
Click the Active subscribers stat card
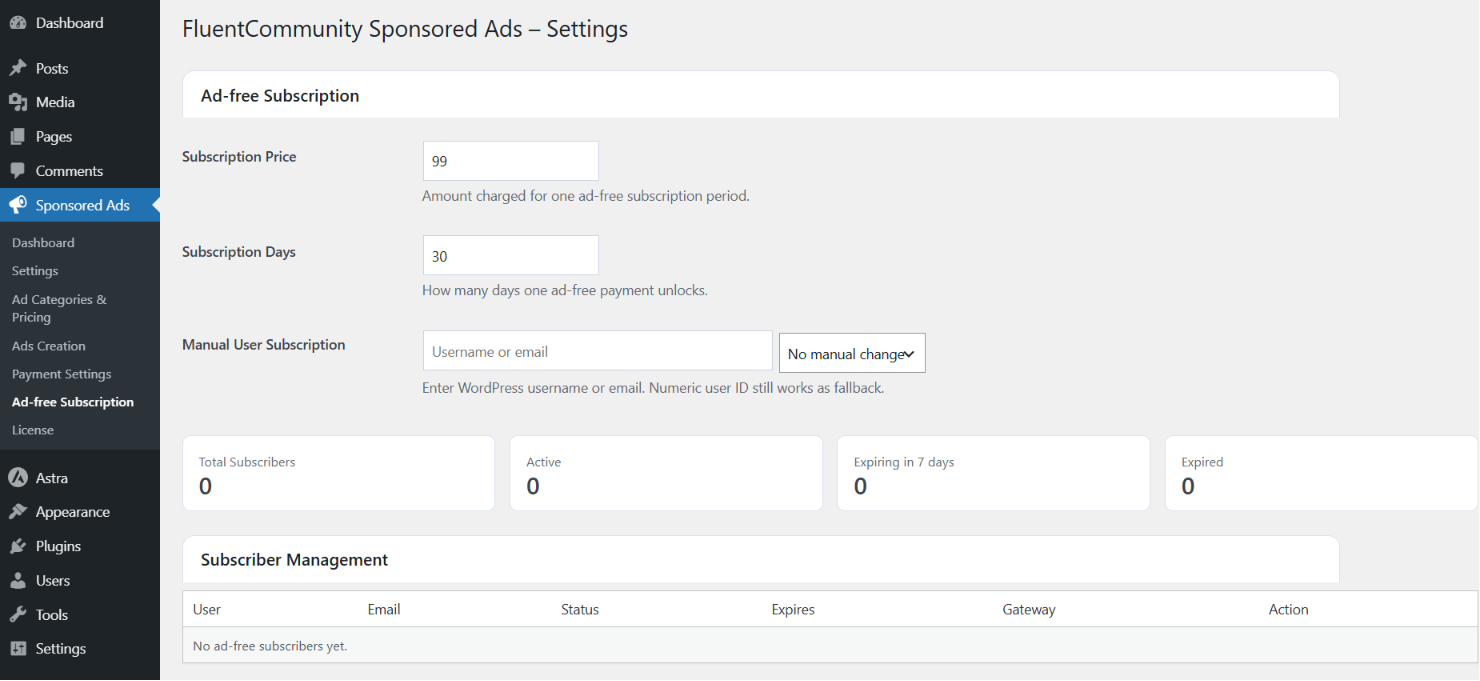coord(666,473)
